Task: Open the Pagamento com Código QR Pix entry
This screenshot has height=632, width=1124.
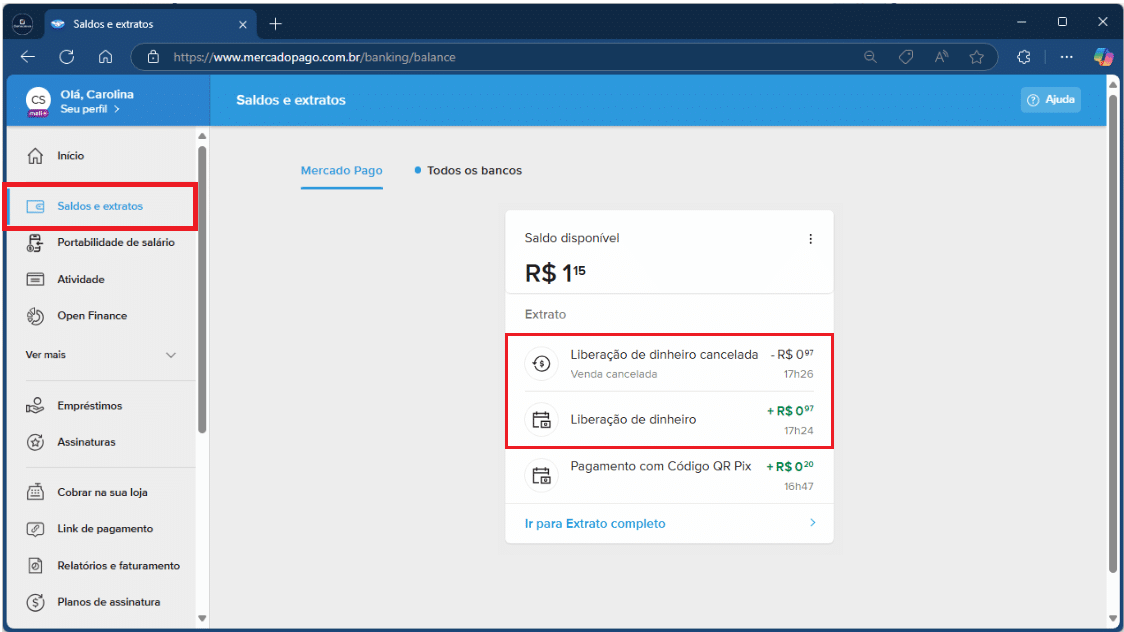Action: click(x=660, y=467)
